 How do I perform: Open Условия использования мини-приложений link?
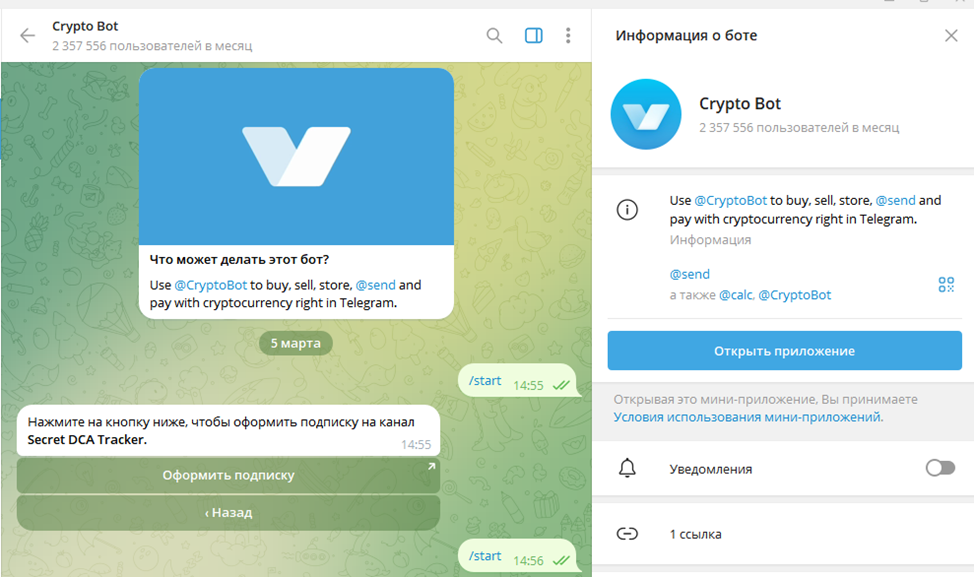(748, 417)
